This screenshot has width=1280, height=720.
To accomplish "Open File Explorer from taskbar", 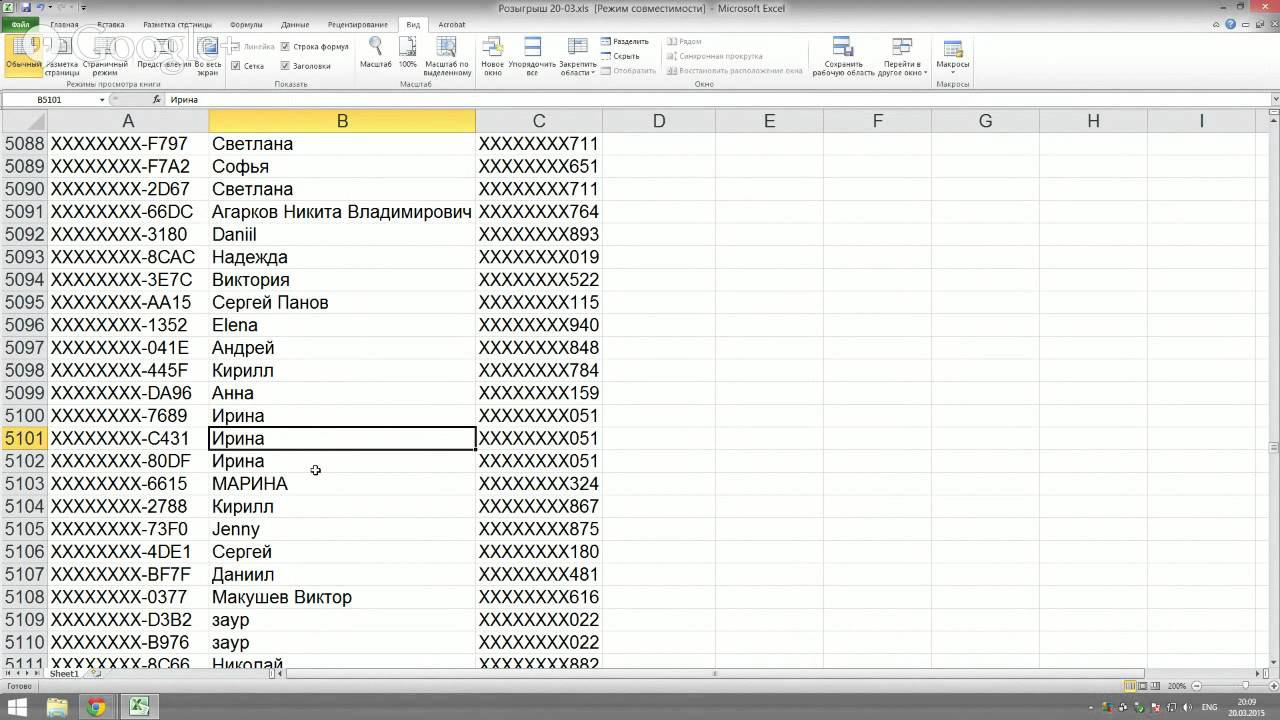I will [57, 707].
